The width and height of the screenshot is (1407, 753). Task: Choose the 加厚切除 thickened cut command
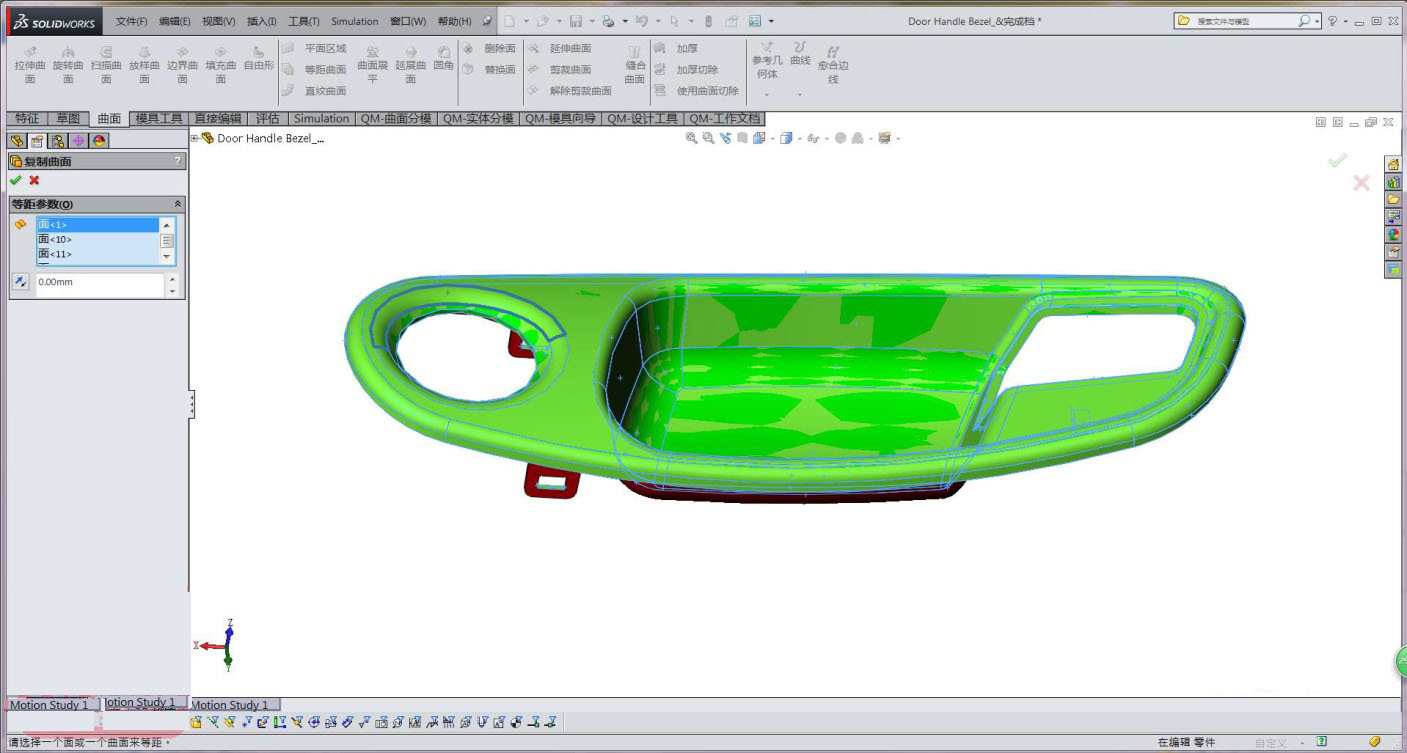(x=687, y=69)
